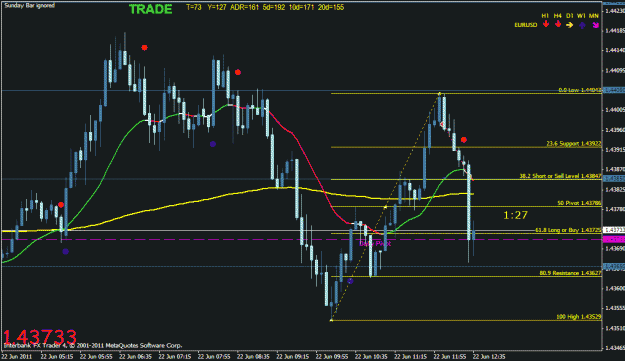
Task: Select the 22 Jun 05:55 time axis label
Action: click(96, 356)
